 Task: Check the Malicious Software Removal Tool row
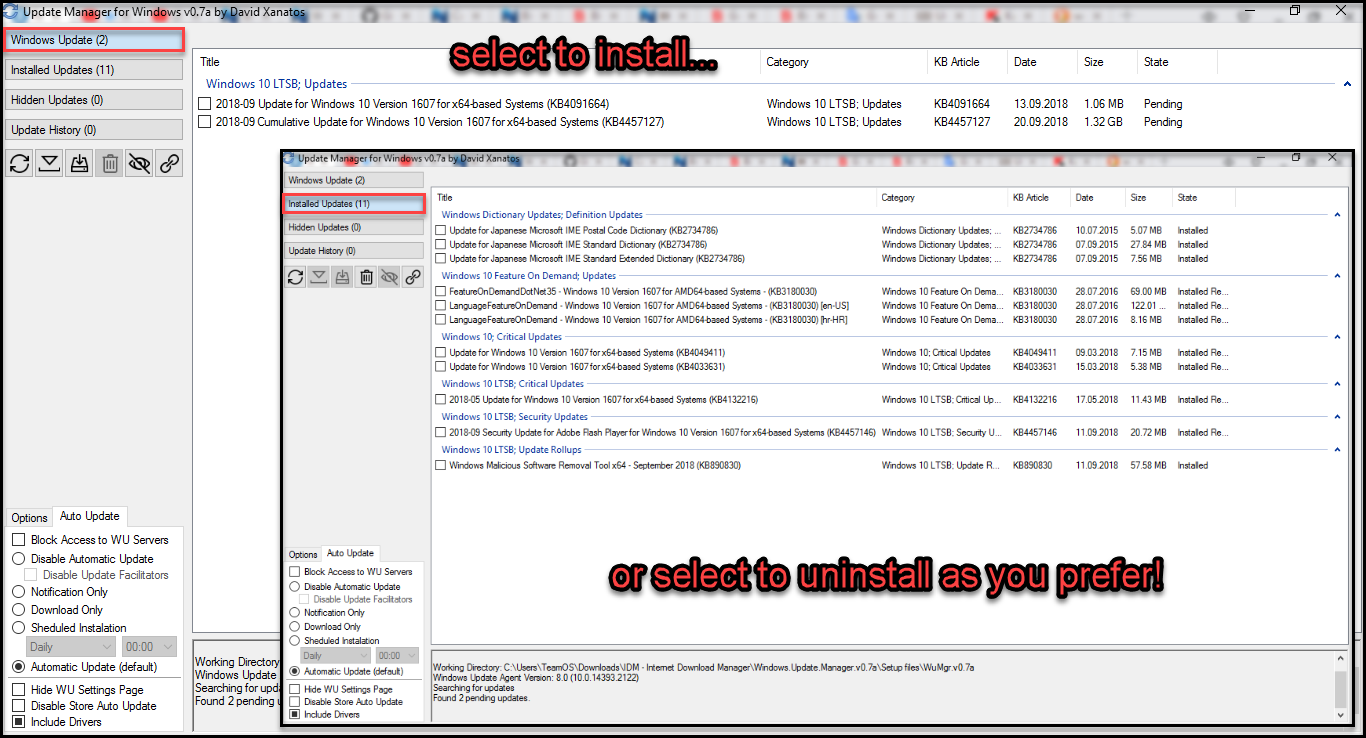[x=441, y=466]
